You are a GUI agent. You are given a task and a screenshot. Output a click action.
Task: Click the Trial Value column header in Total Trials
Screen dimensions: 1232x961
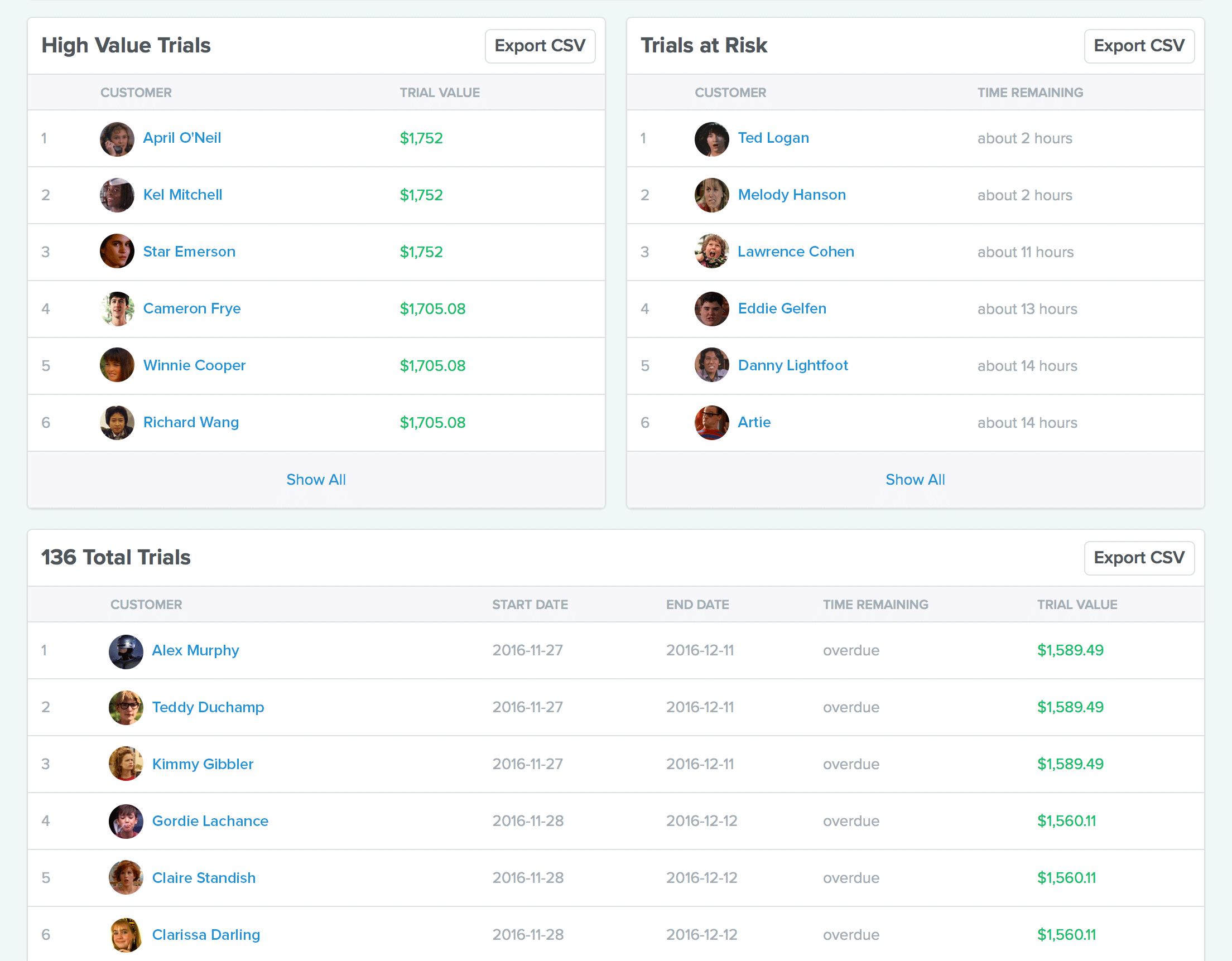pos(1076,605)
